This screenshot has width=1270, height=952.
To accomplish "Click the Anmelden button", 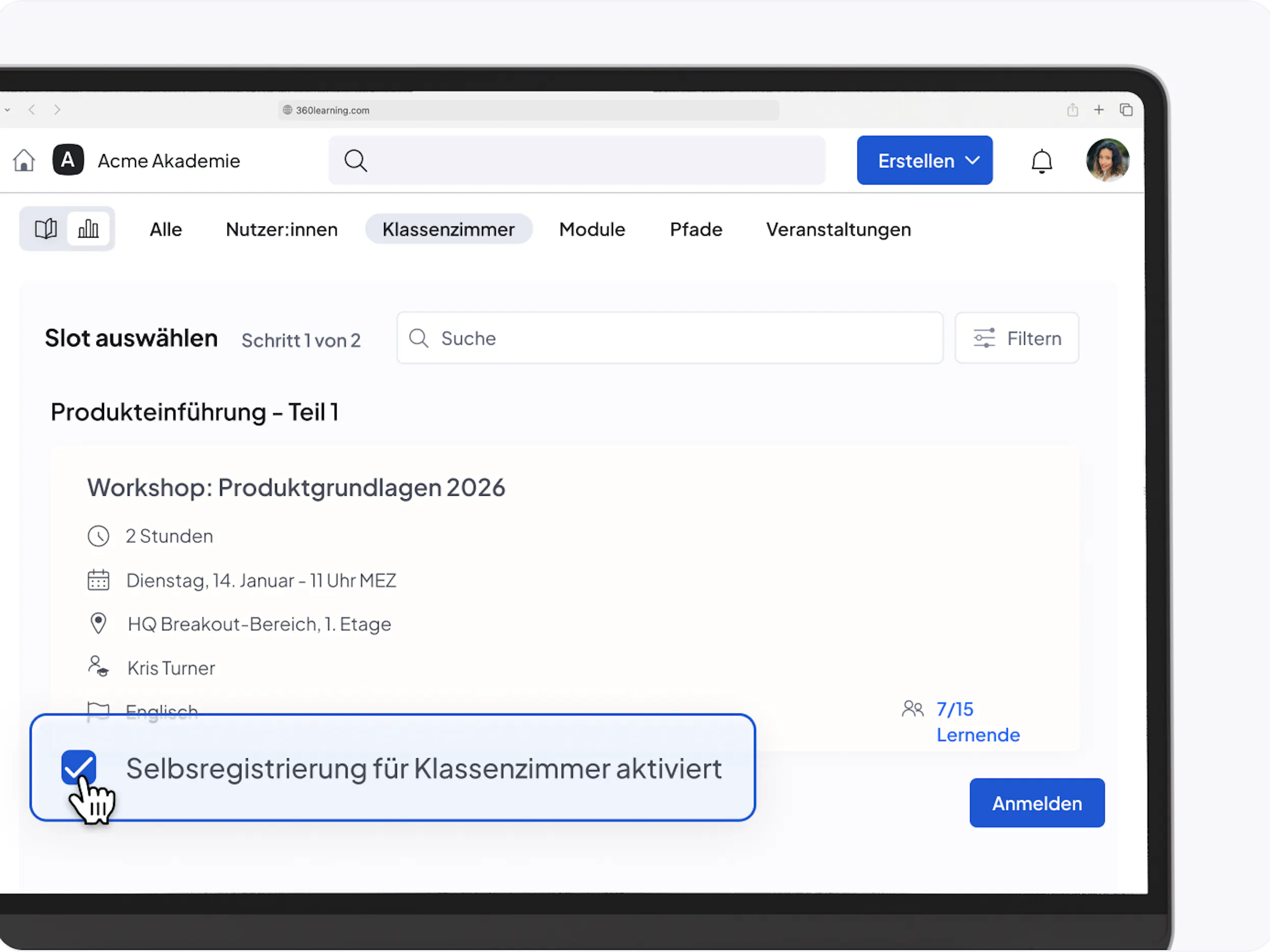I will [1036, 803].
